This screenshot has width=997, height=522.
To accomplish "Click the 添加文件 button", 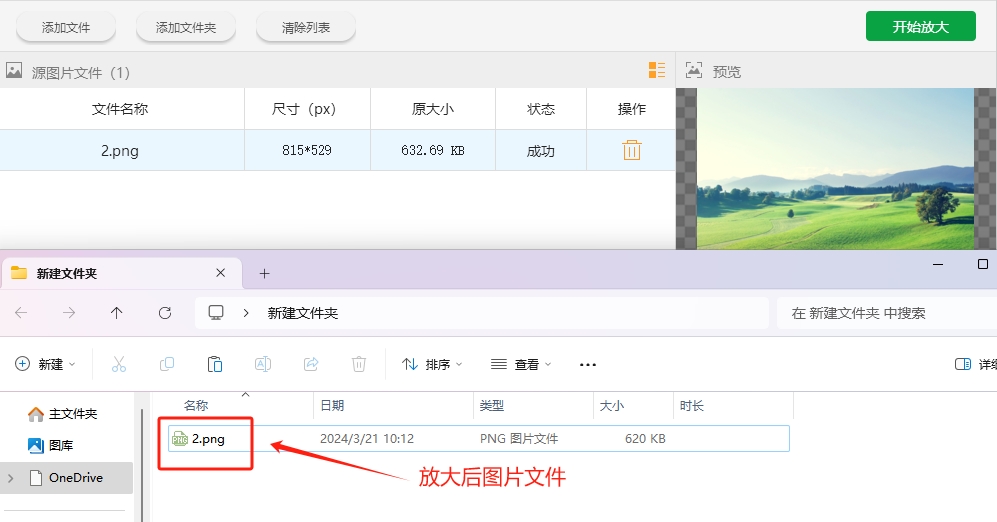I will [x=65, y=27].
